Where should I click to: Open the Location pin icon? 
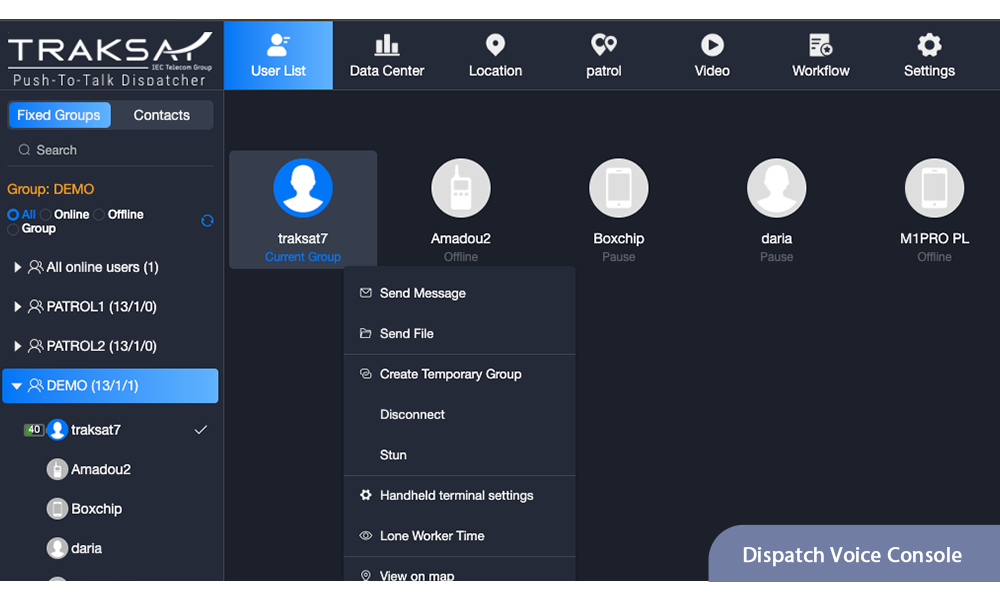click(x=495, y=46)
